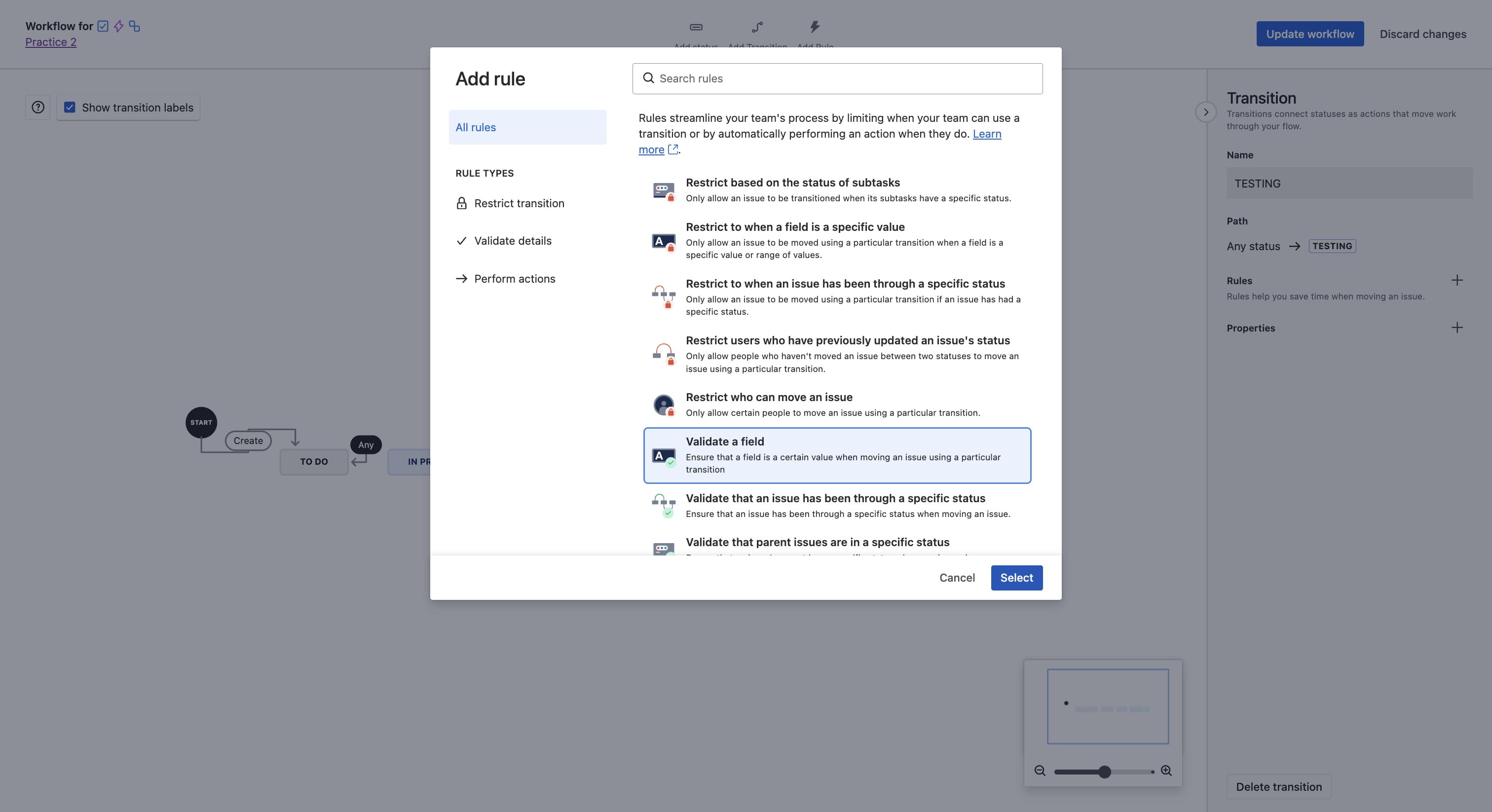The image size is (1492, 812).
Task: Filter by Validate details rule type
Action: [x=527, y=241]
